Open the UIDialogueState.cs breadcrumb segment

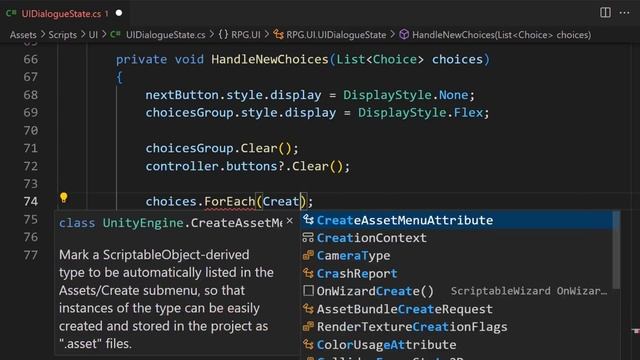tap(165, 35)
